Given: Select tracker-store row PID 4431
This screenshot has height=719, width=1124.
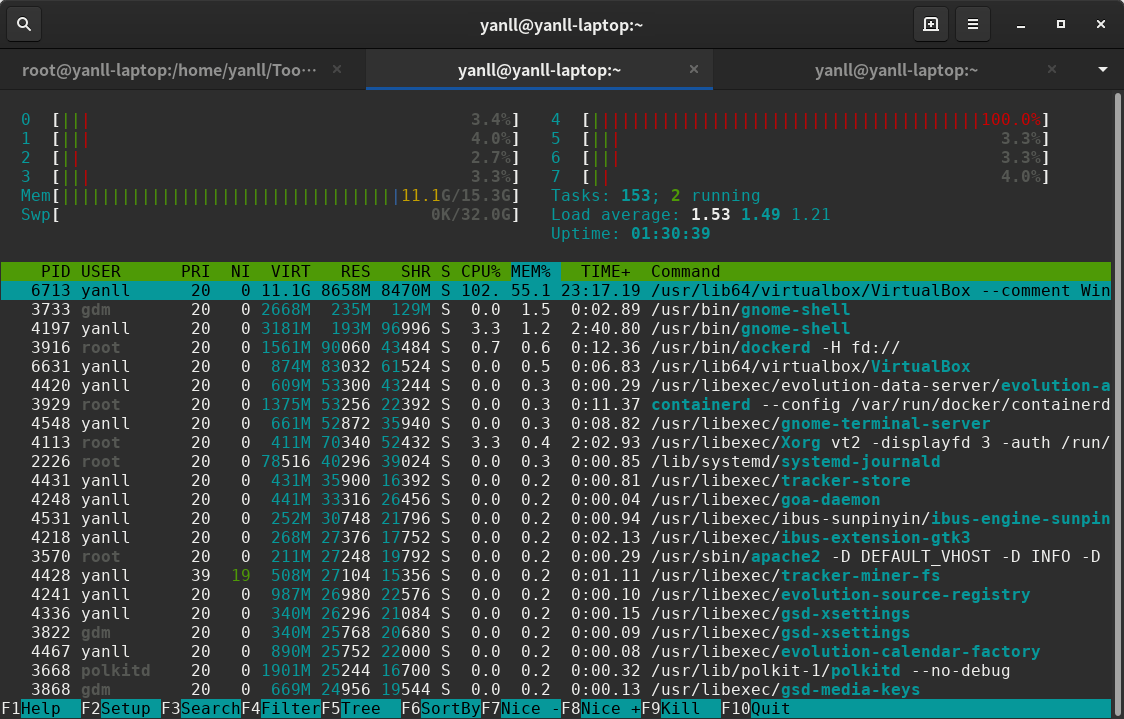Looking at the screenshot, I should click(x=556, y=480).
